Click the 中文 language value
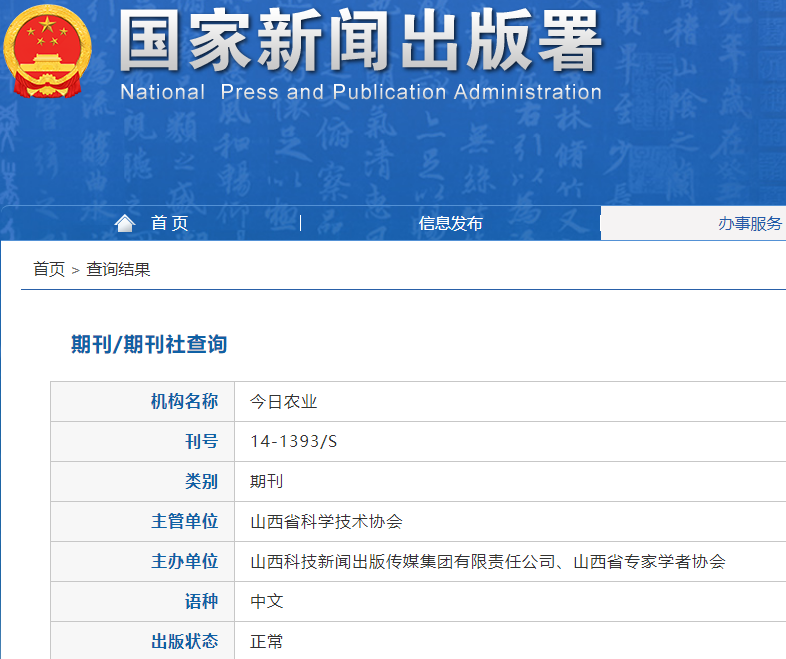Screen dimensions: 786x659 tap(267, 602)
